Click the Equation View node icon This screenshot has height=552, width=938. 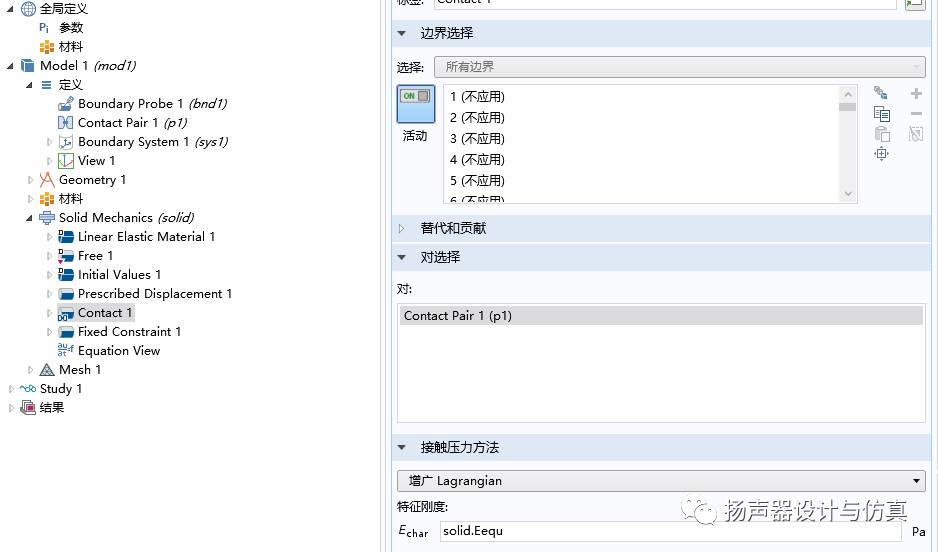tap(66, 351)
